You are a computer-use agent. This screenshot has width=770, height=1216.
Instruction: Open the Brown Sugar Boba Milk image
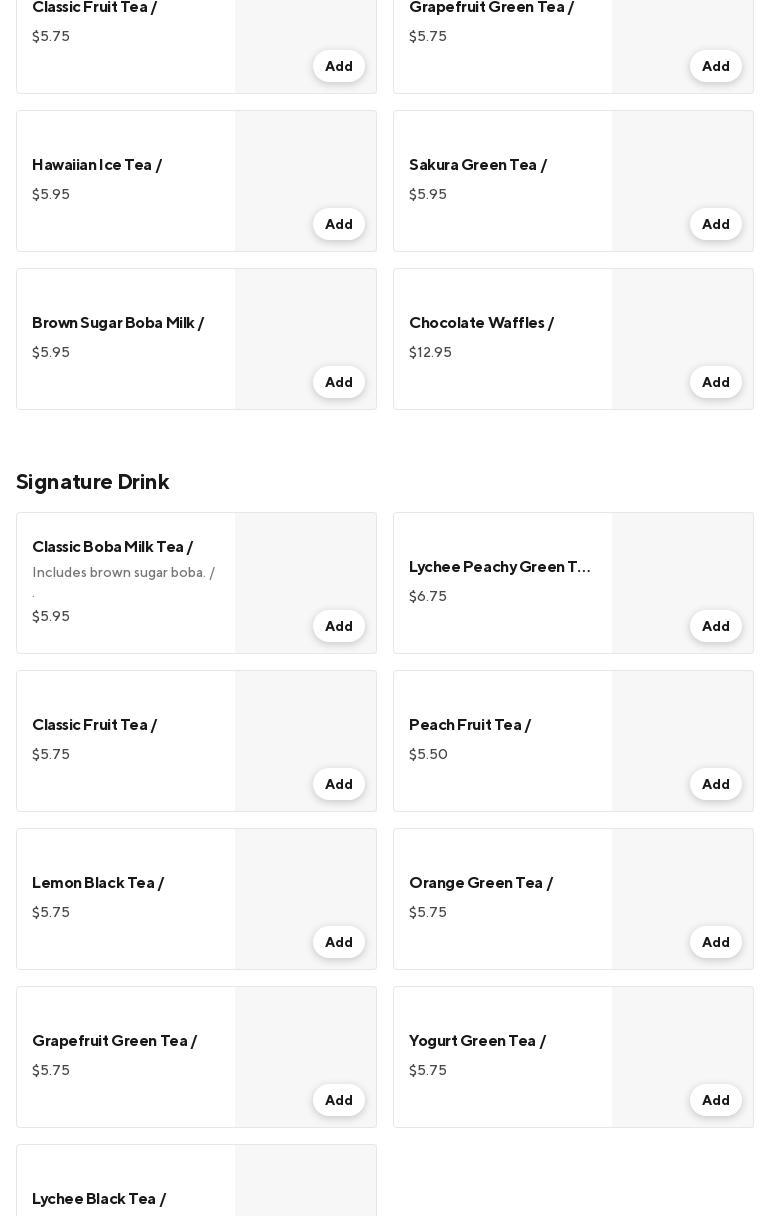pyautogui.click(x=305, y=318)
